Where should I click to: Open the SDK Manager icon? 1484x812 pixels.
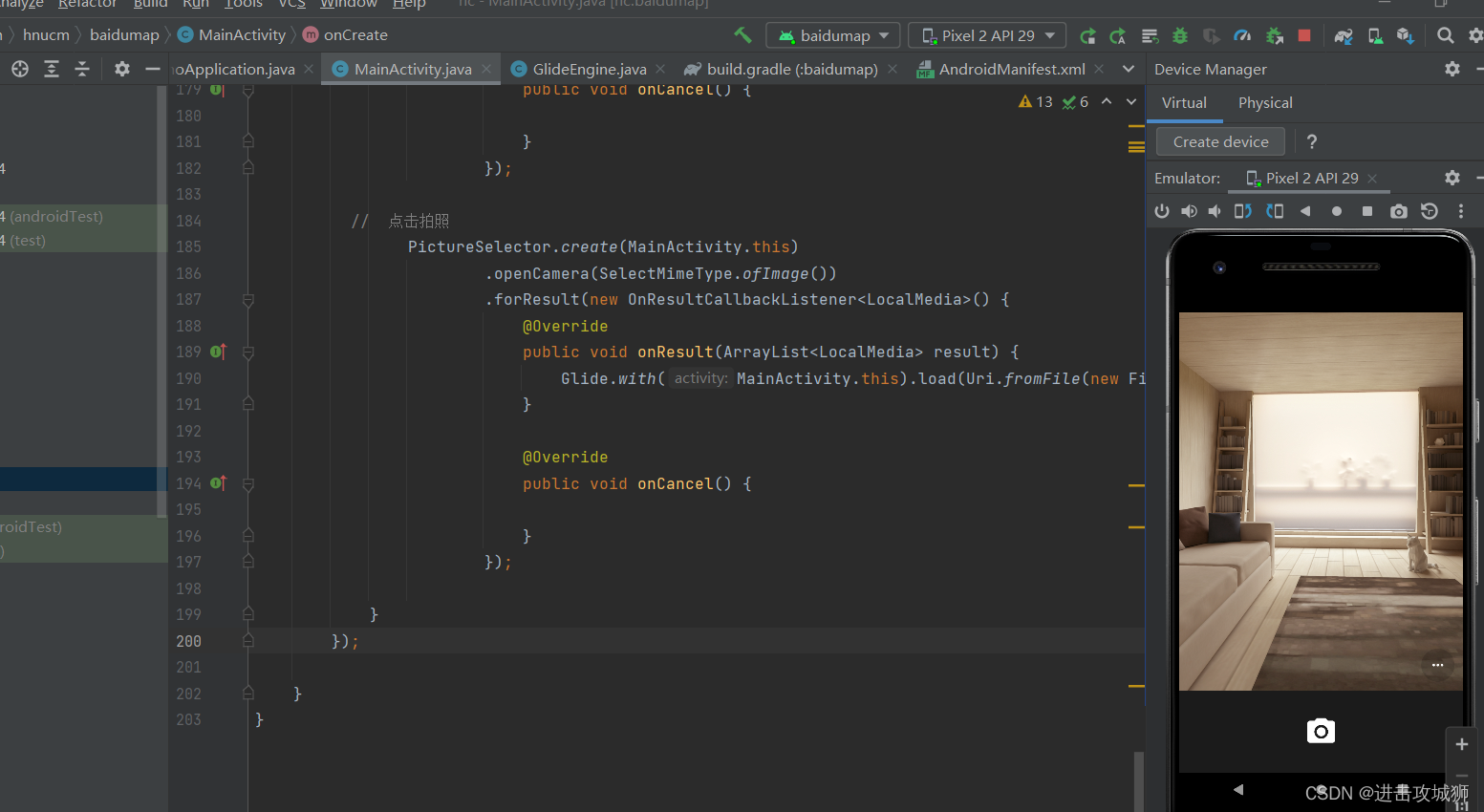coord(1405,35)
